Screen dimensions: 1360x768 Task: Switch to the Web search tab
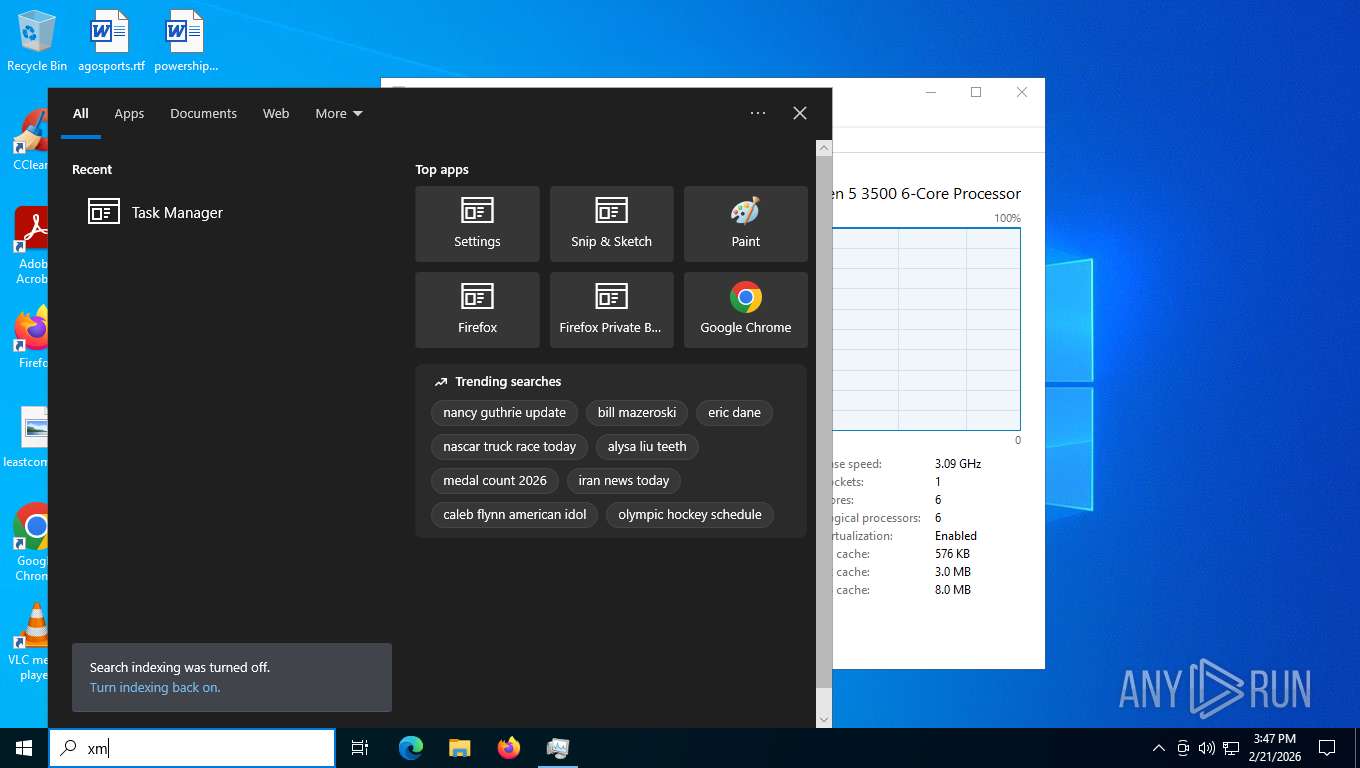(x=276, y=113)
